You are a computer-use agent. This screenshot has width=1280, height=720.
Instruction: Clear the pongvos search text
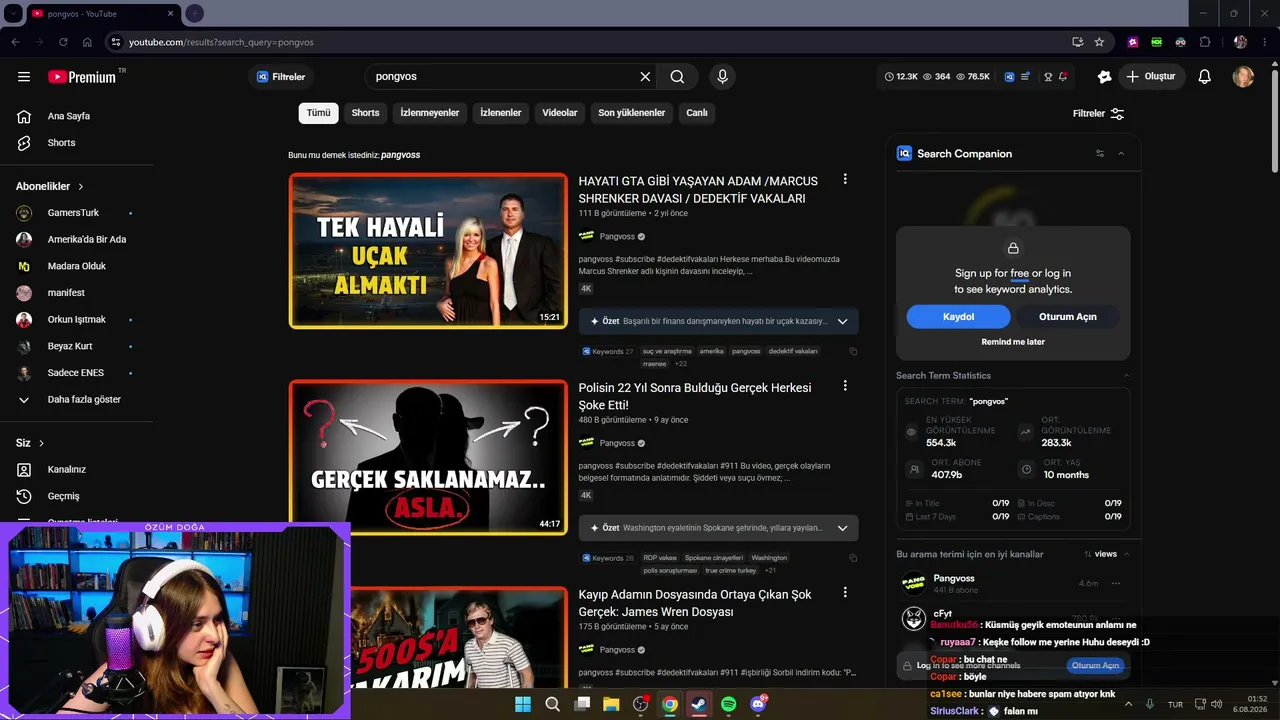[645, 77]
